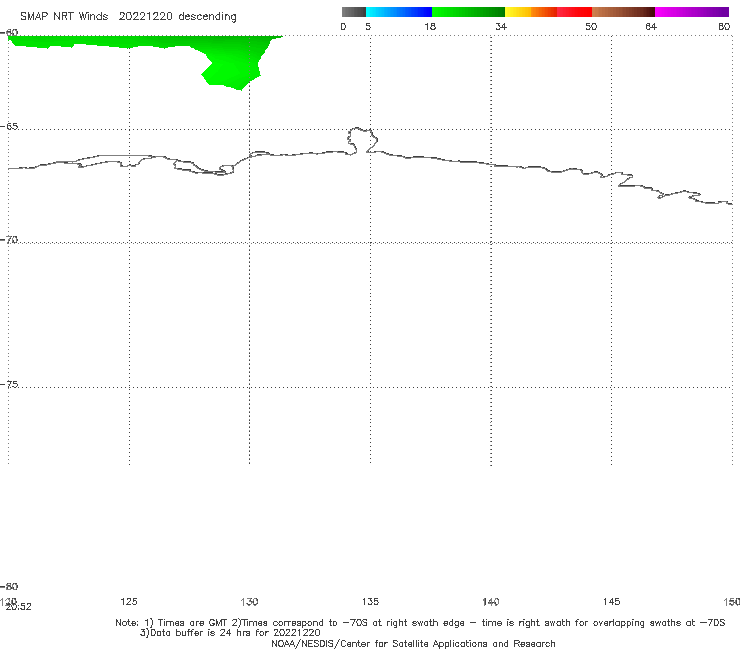Screen dimensions: 740x650
Task: Click the longitude label '145'
Action: point(611,601)
